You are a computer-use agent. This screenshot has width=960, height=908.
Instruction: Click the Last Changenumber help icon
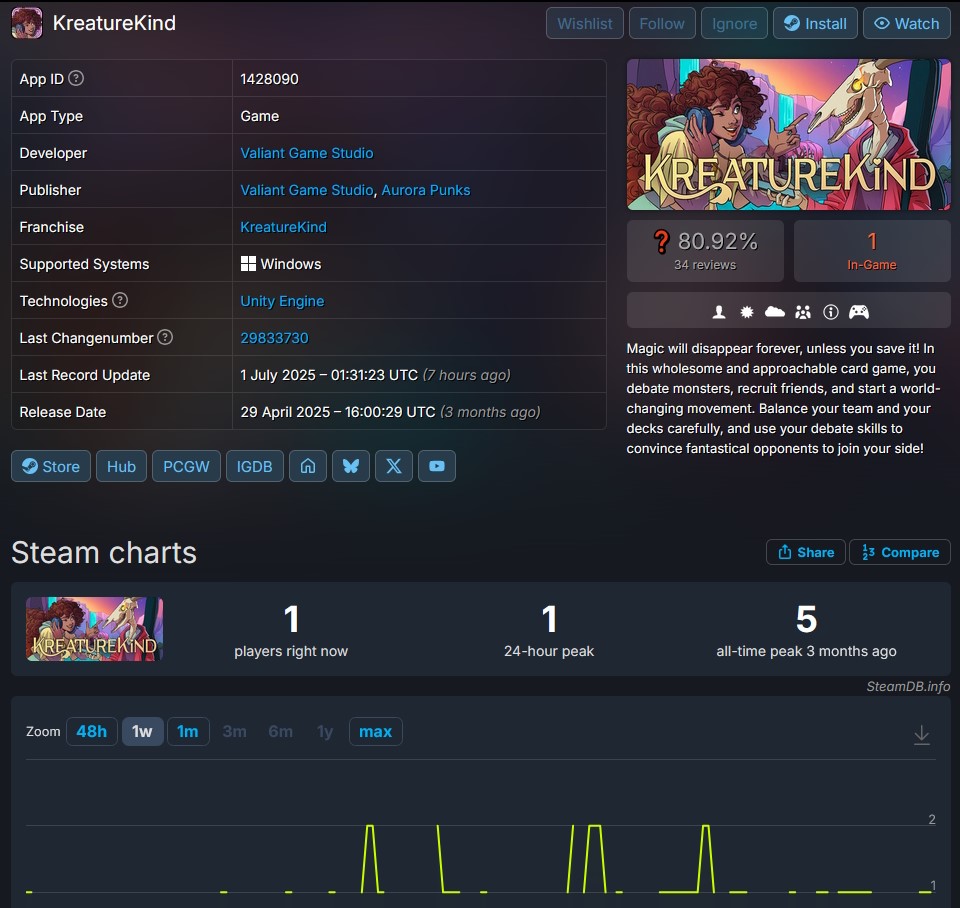(x=165, y=337)
